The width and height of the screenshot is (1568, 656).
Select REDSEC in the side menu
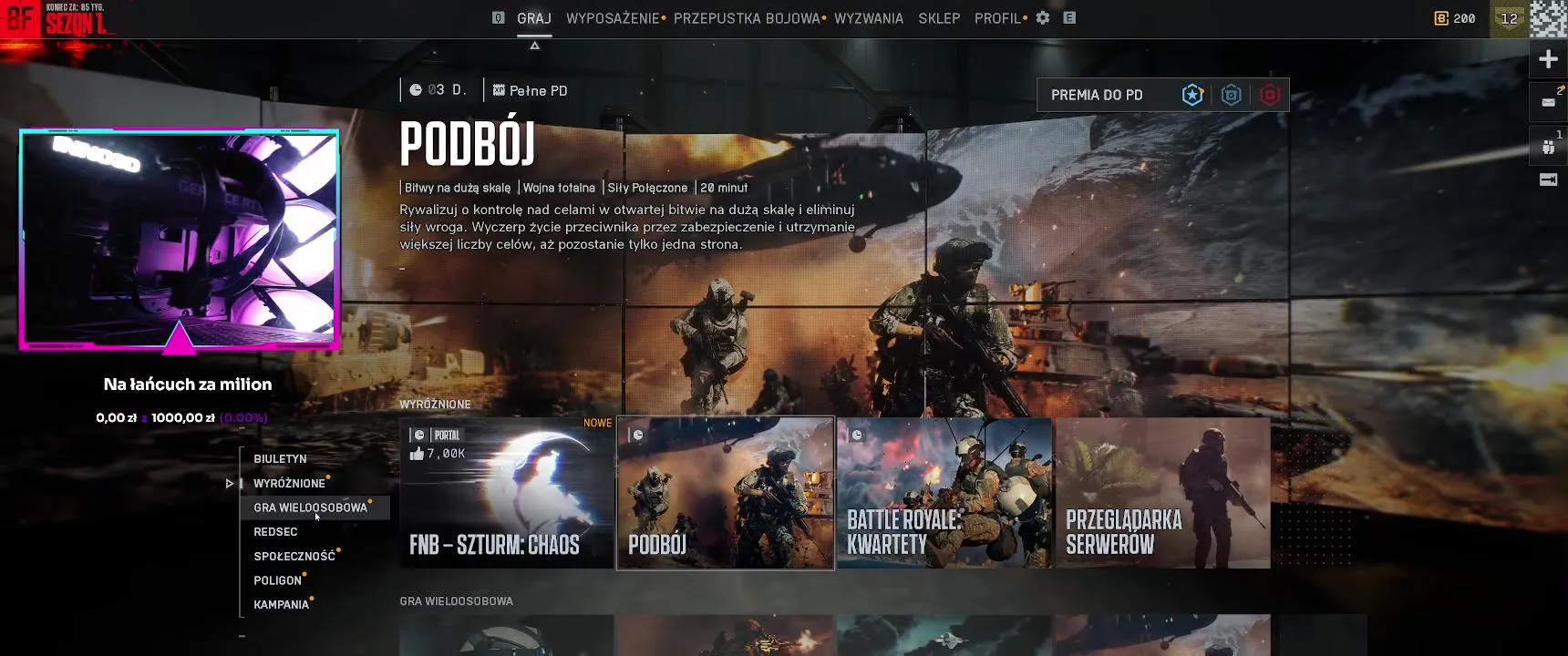point(275,532)
